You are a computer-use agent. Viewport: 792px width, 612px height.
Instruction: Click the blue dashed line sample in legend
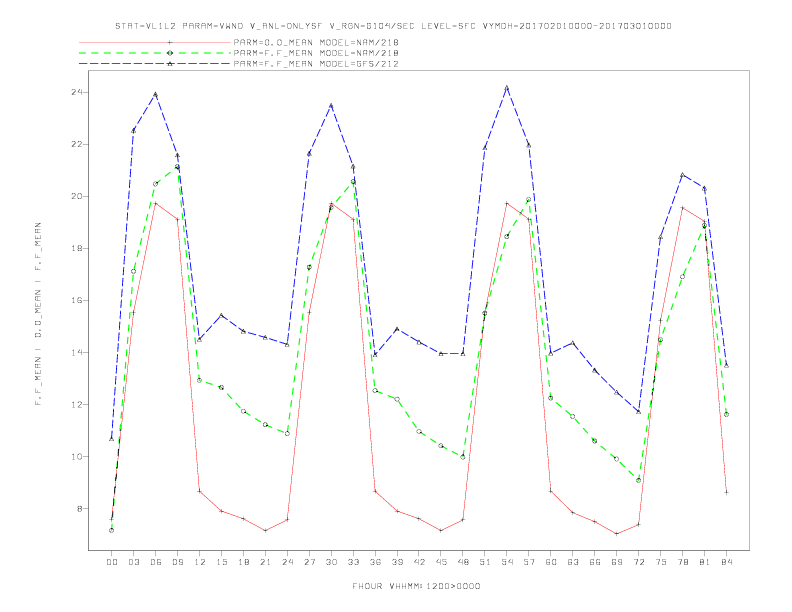(x=155, y=64)
